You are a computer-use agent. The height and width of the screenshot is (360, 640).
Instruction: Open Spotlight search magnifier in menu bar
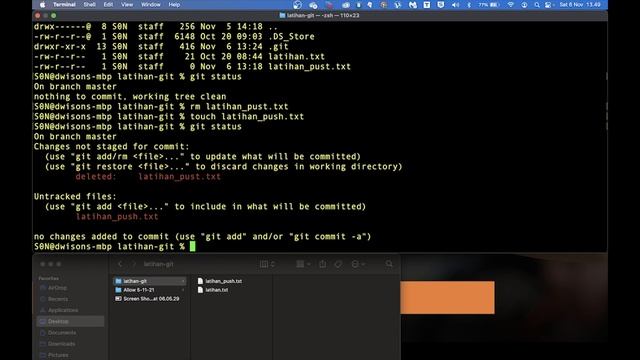point(537,5)
